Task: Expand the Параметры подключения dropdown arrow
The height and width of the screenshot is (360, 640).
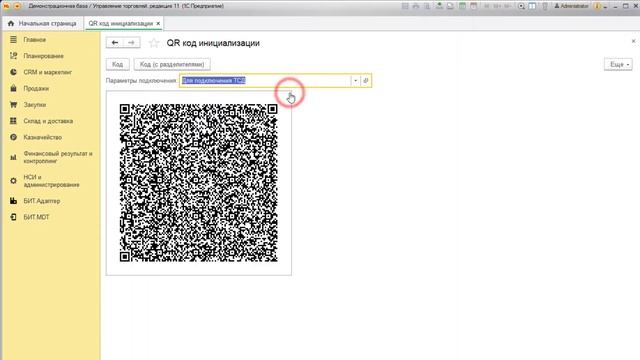Action: (x=356, y=80)
